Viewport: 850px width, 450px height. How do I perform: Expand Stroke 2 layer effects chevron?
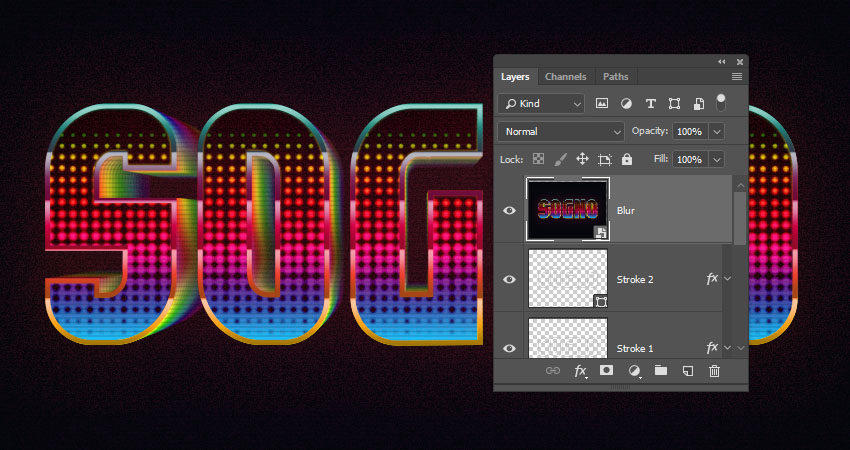pyautogui.click(x=727, y=279)
